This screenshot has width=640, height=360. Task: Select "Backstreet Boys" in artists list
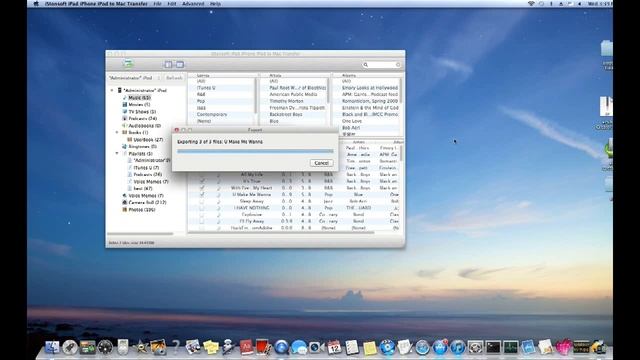pyautogui.click(x=285, y=114)
